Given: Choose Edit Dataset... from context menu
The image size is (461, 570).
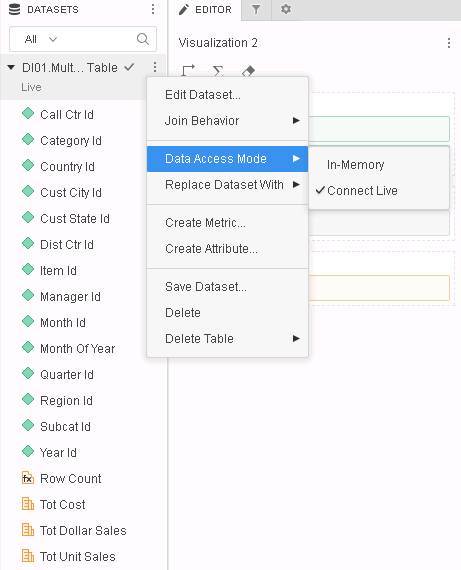Looking at the screenshot, I should 227,95.
